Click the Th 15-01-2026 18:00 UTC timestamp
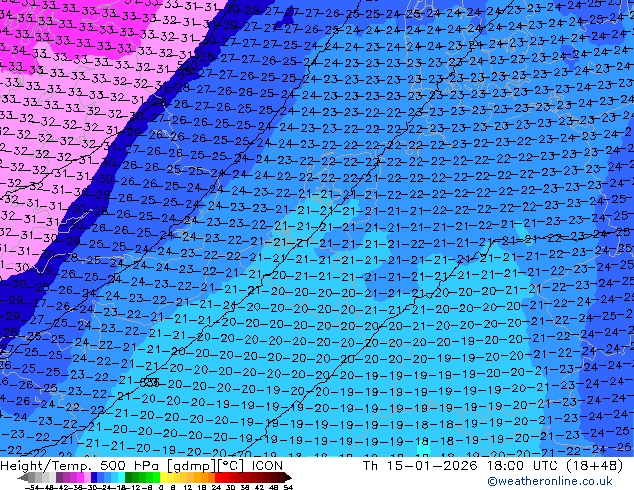This screenshot has height=490, width=634. click(x=492, y=465)
